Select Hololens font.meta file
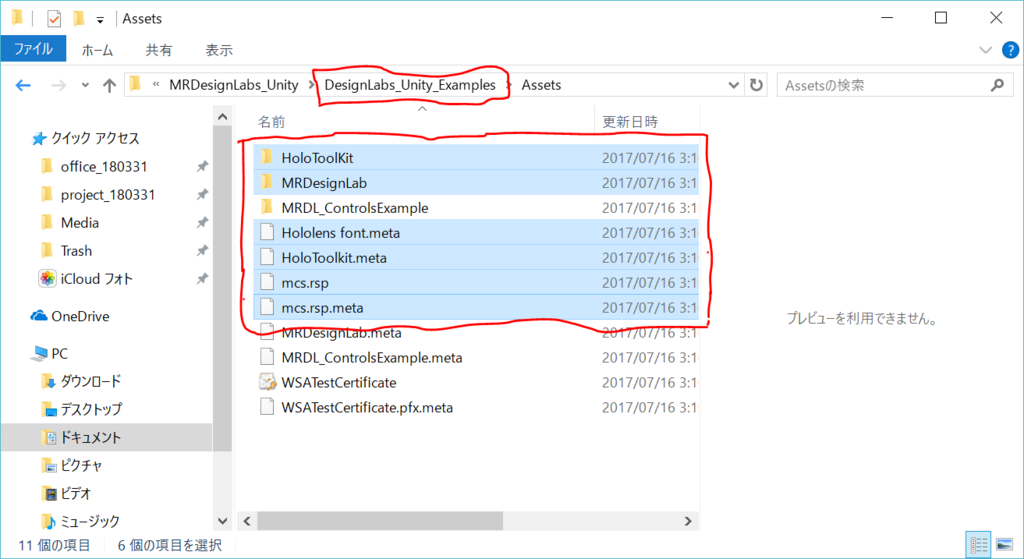Screen dimensions: 1024x559 click(x=475, y=232)
